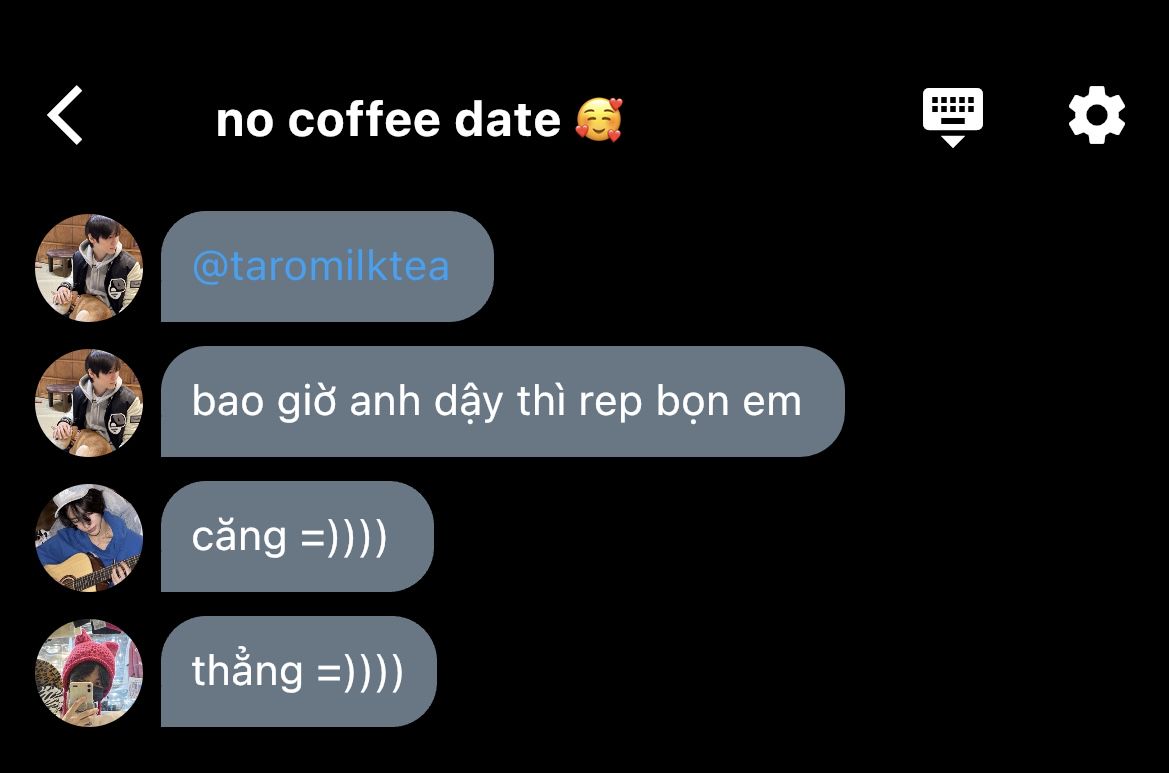Open the @taromilktea mention link
Screen dimensions: 1169x773
pyautogui.click(x=321, y=266)
